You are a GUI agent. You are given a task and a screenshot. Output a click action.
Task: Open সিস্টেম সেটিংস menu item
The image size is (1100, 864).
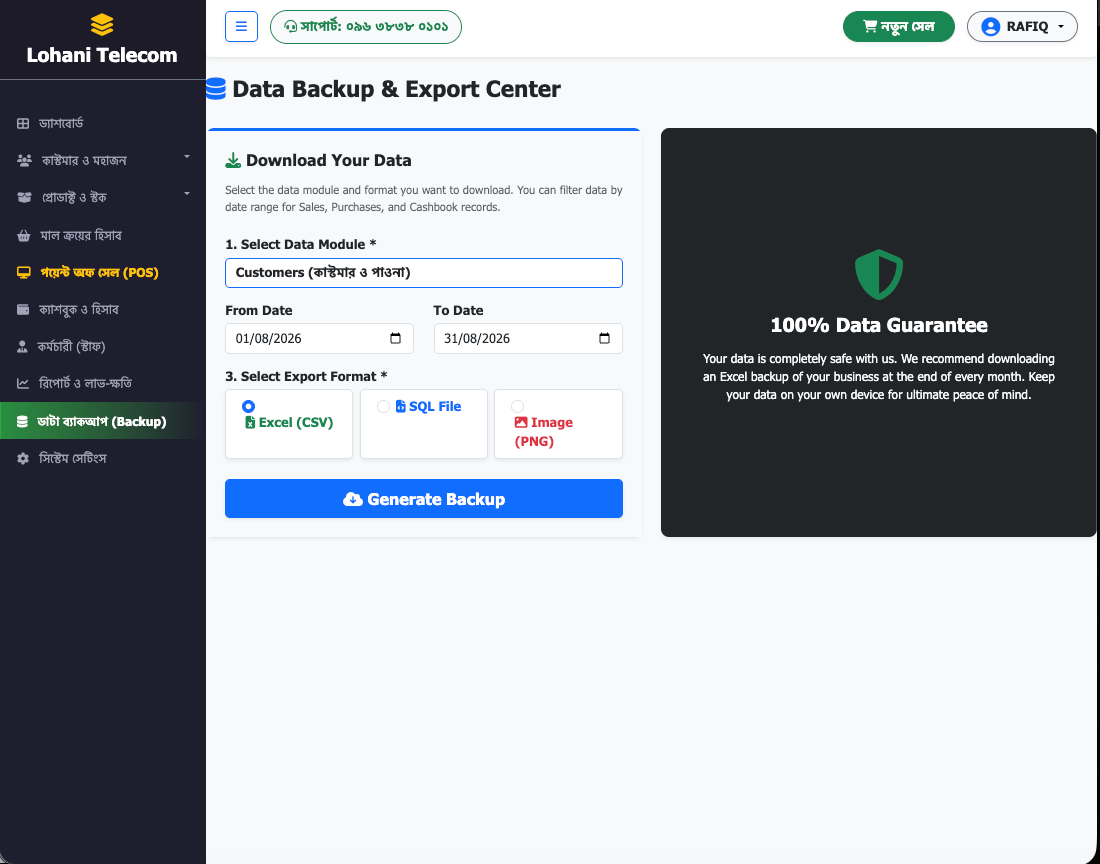[103, 459]
